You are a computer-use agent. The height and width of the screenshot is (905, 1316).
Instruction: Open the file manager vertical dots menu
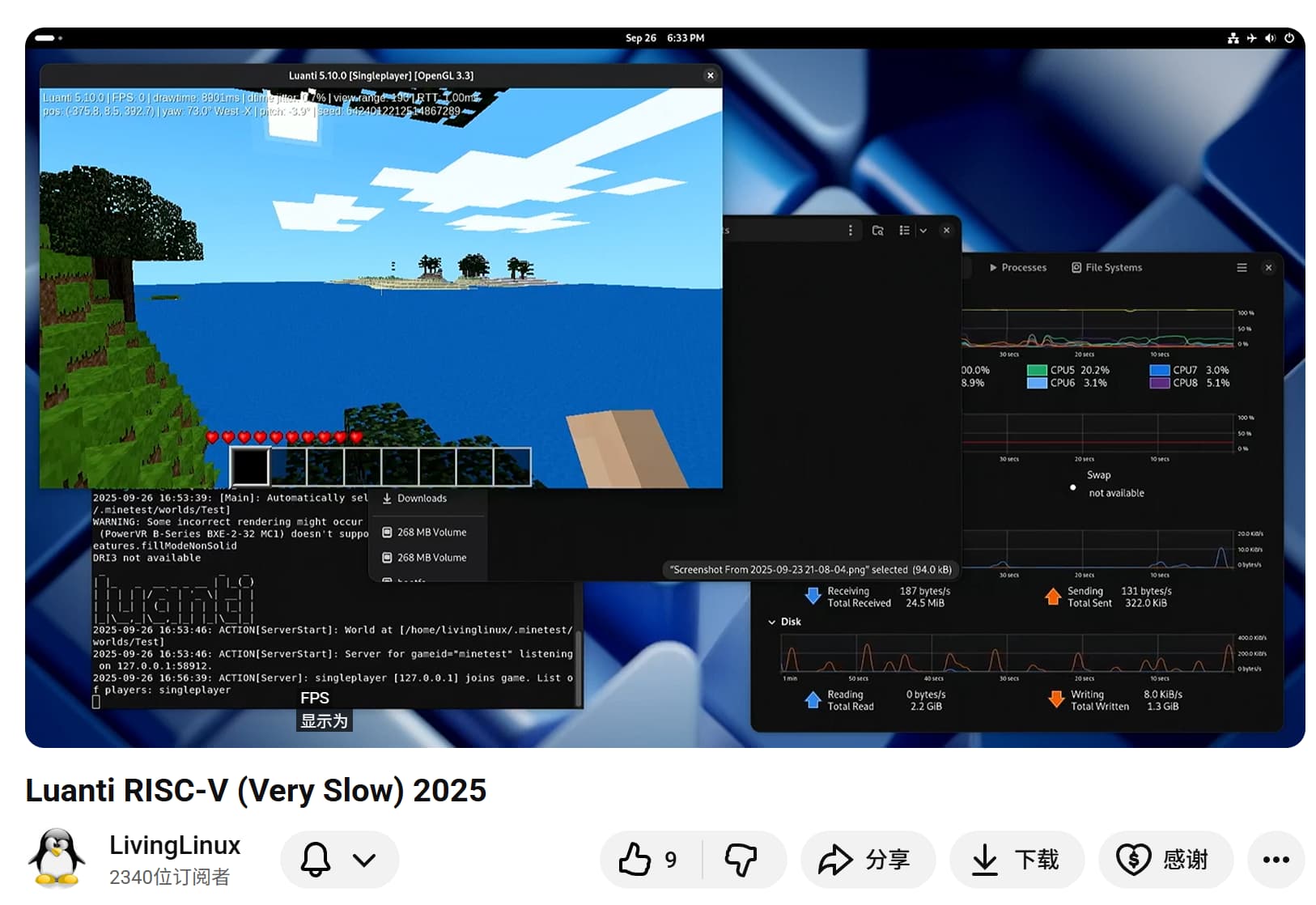tap(850, 231)
